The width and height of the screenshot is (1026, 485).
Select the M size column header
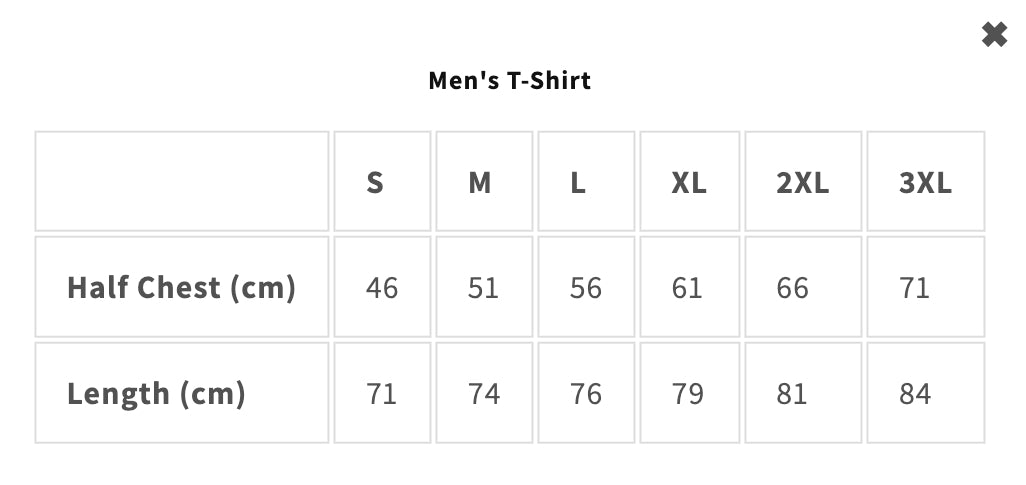click(x=480, y=183)
